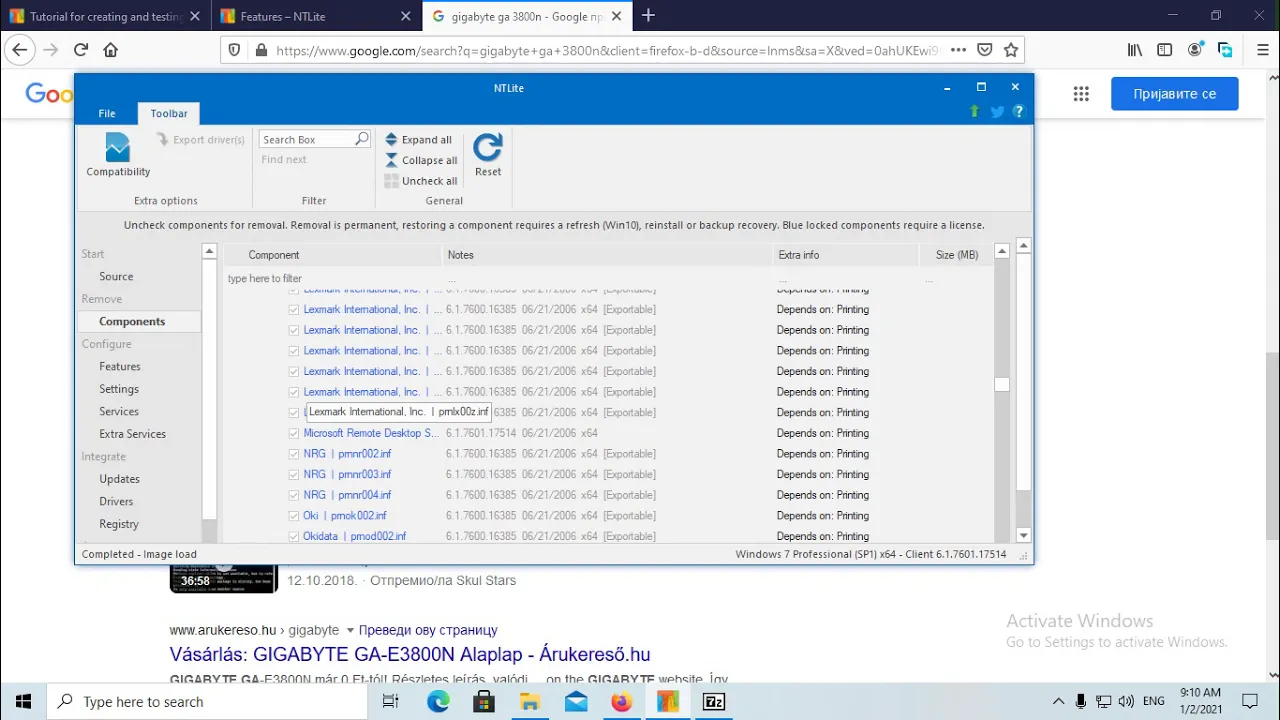This screenshot has width=1280, height=720.
Task: Open the Twitter bird icon in NTLite
Action: [x=997, y=112]
